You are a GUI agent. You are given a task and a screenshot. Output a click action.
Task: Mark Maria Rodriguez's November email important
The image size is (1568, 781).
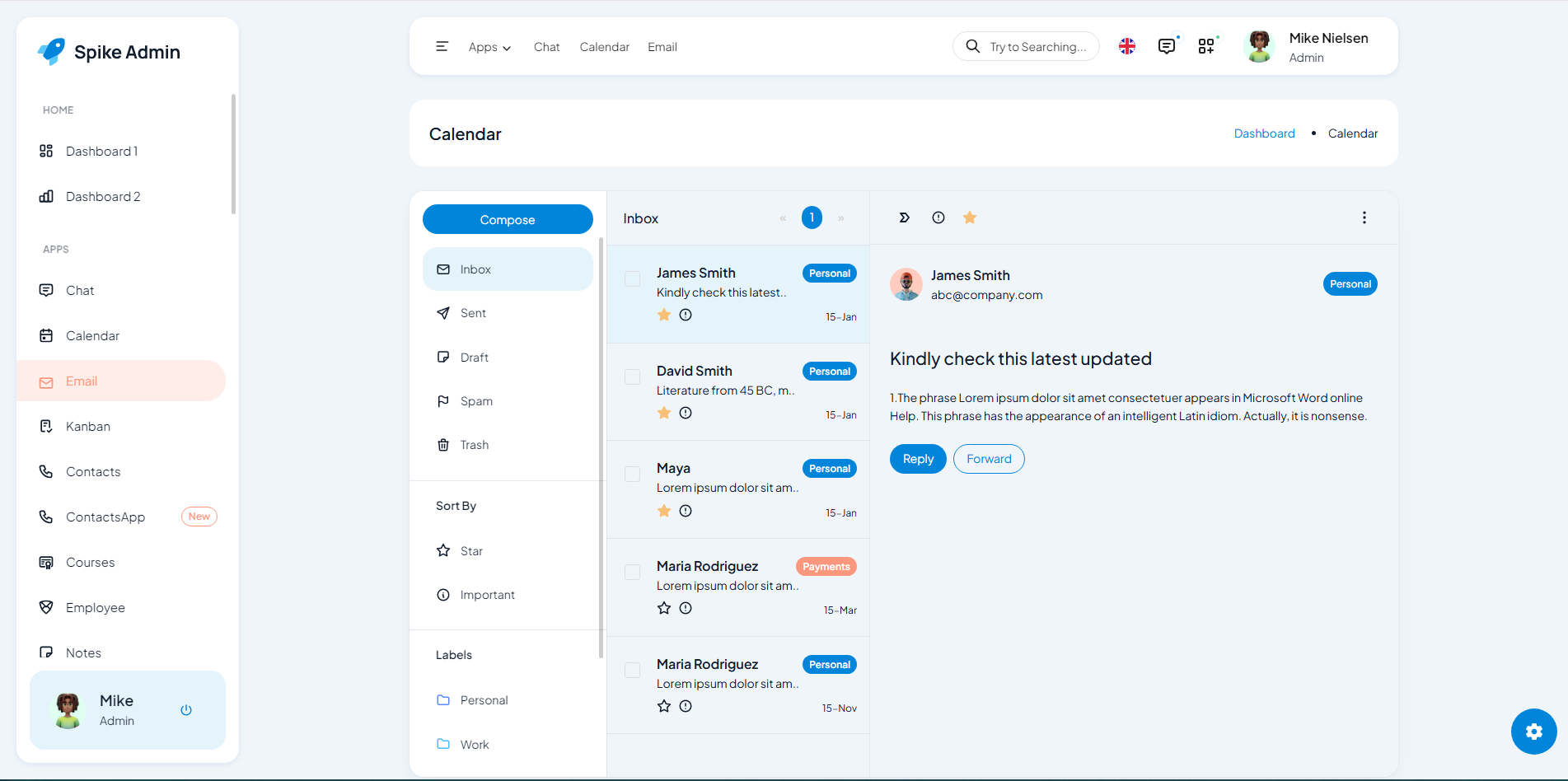(686, 706)
